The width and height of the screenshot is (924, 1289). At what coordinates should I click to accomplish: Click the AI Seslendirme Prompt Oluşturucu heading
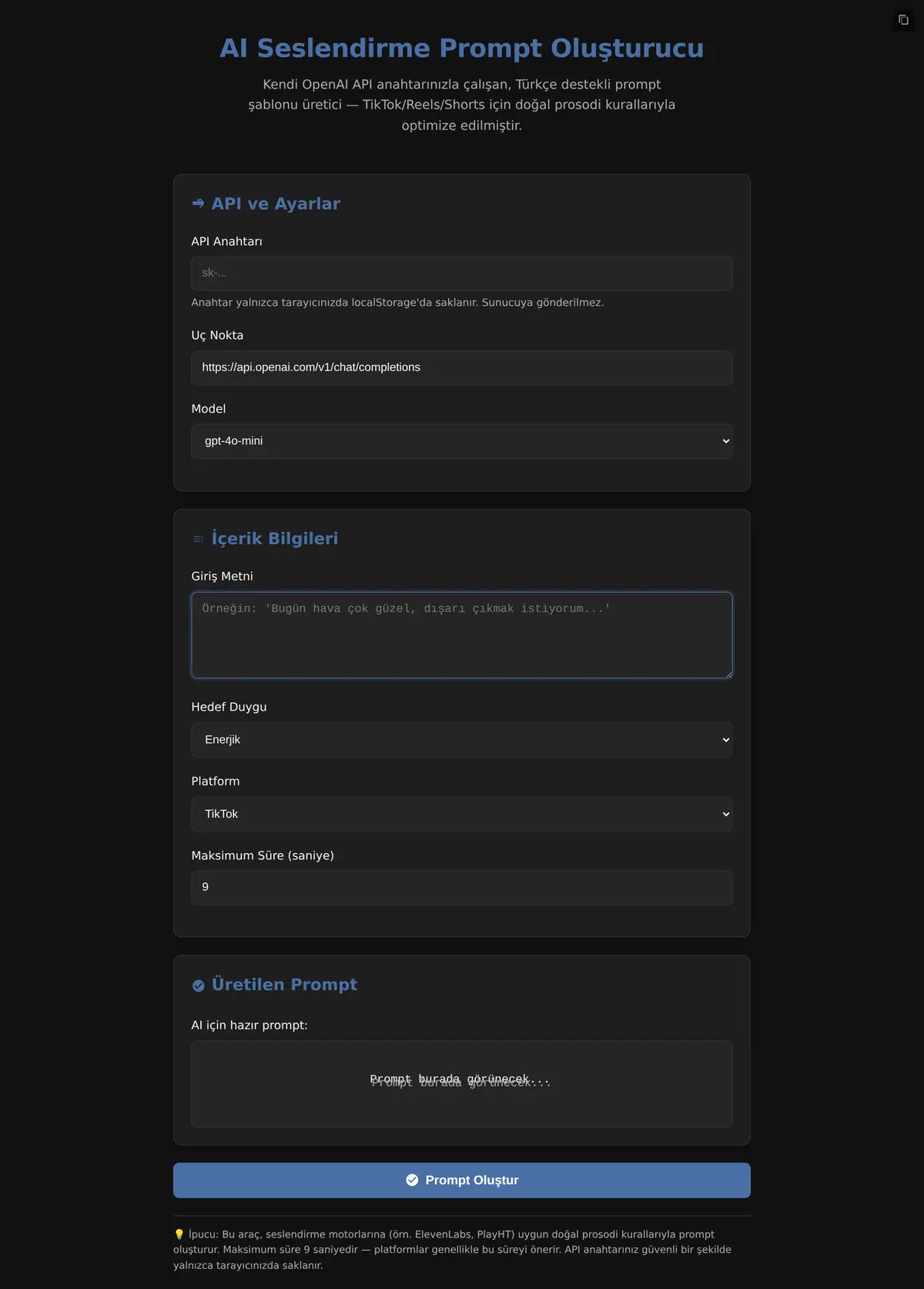(461, 48)
